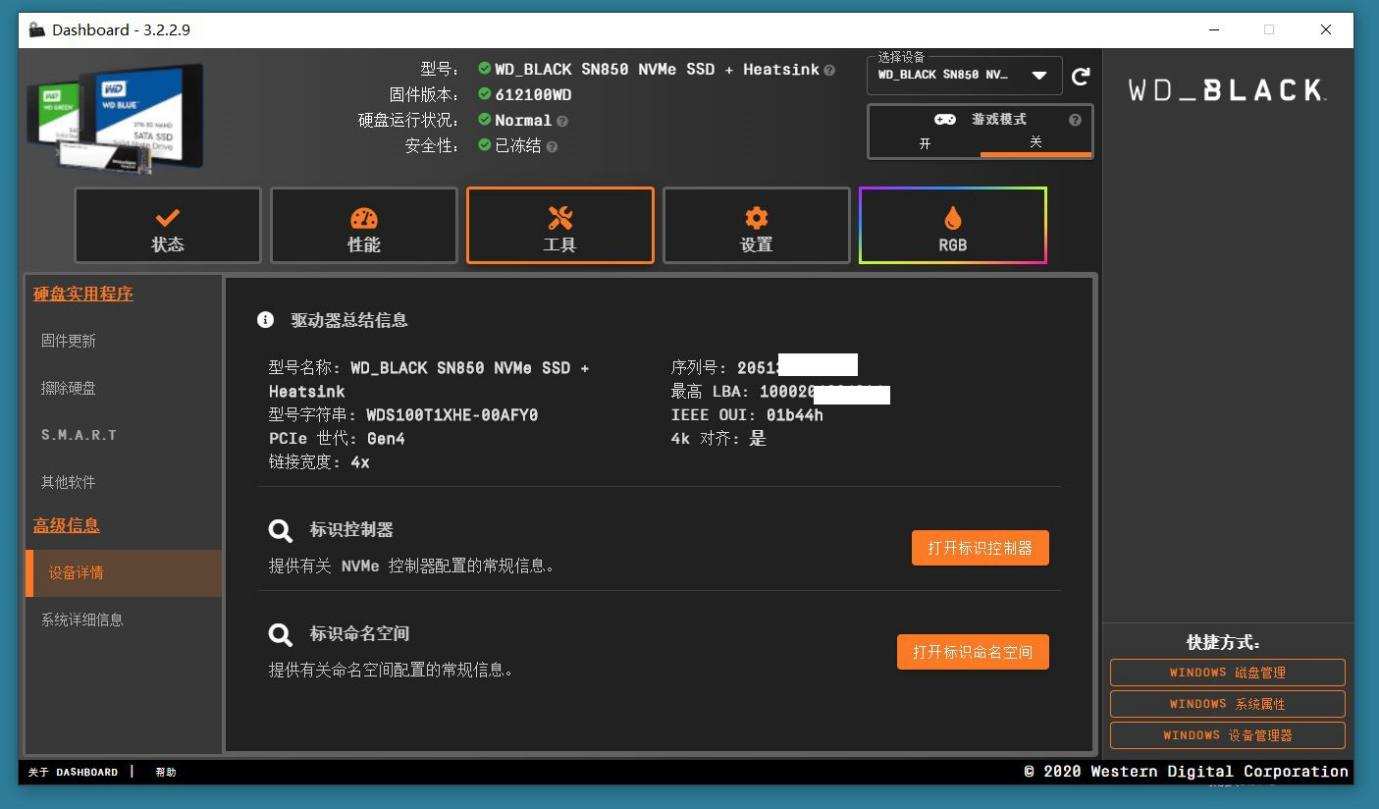Click the refresh device list icon
The image size is (1379, 809).
1080,76
